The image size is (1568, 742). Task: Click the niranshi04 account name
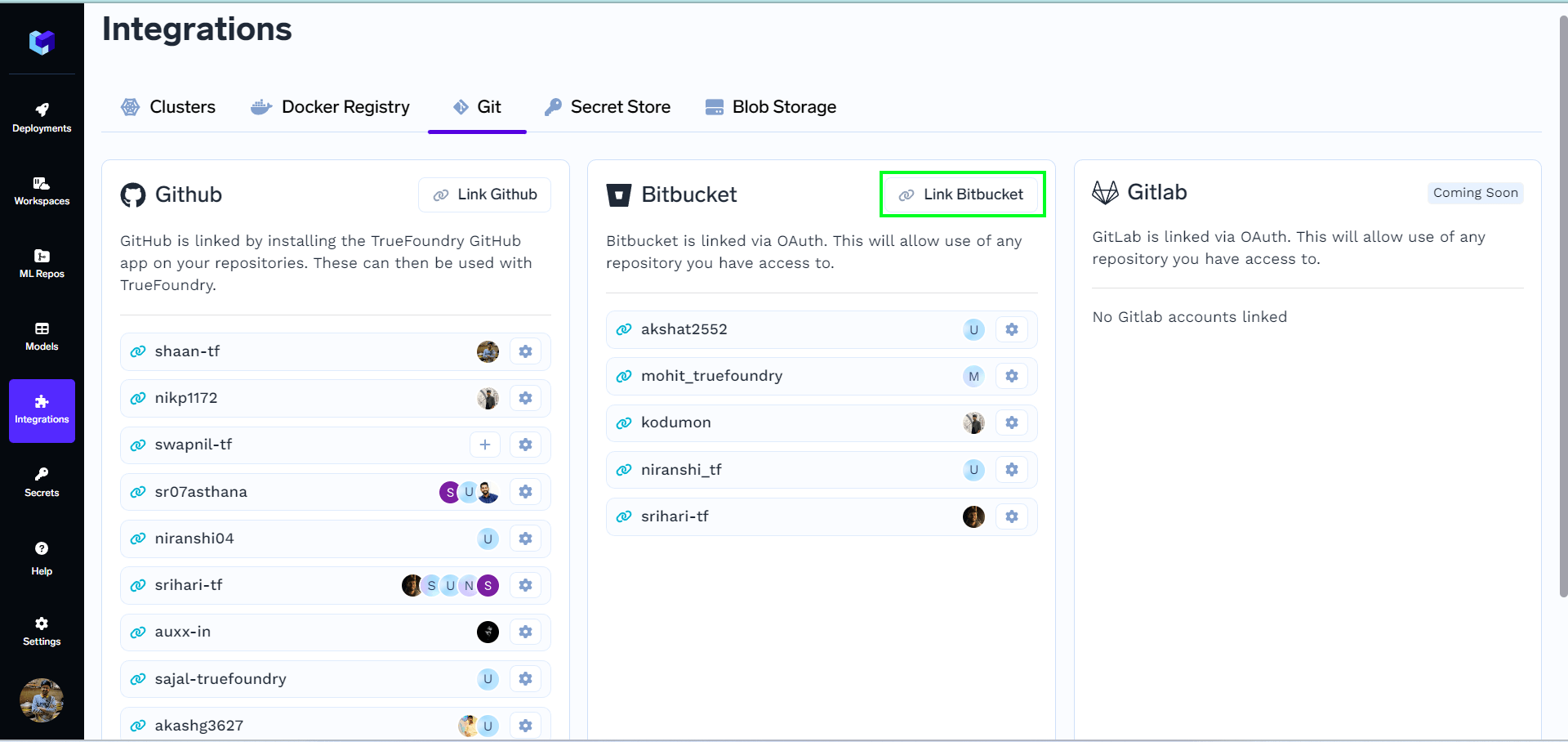[x=194, y=539]
